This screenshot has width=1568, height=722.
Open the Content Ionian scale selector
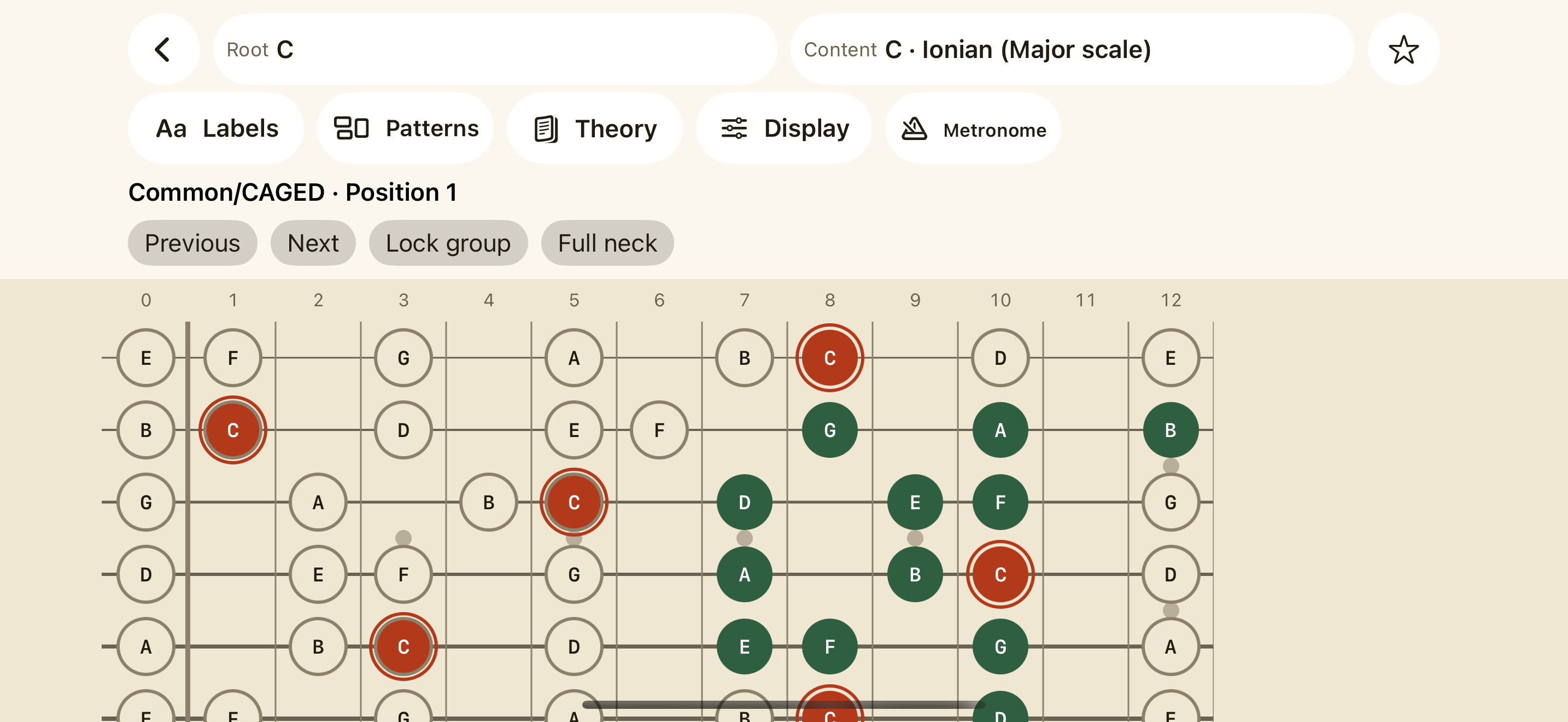point(1072,49)
